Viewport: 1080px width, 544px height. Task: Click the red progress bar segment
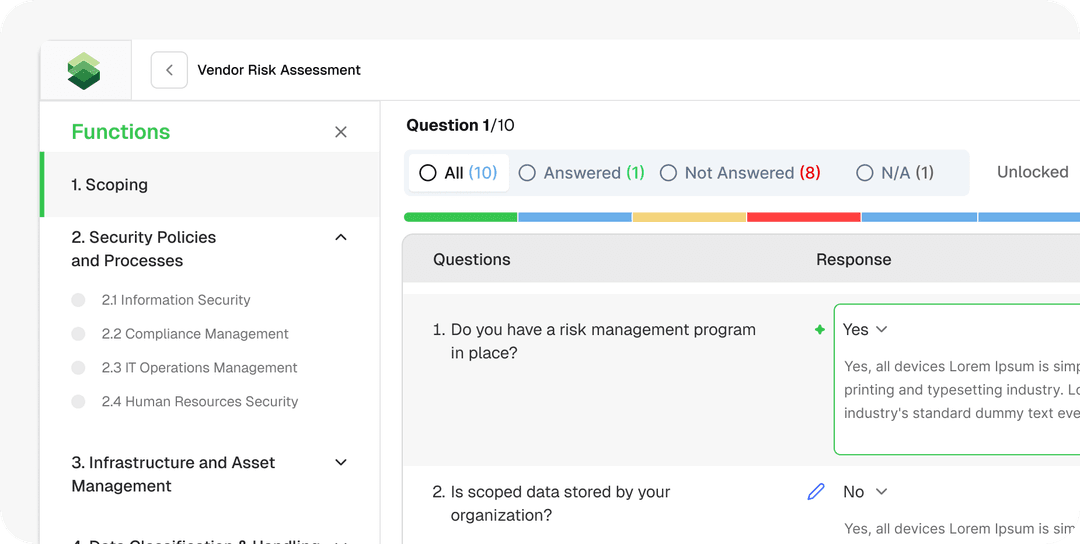tap(803, 217)
